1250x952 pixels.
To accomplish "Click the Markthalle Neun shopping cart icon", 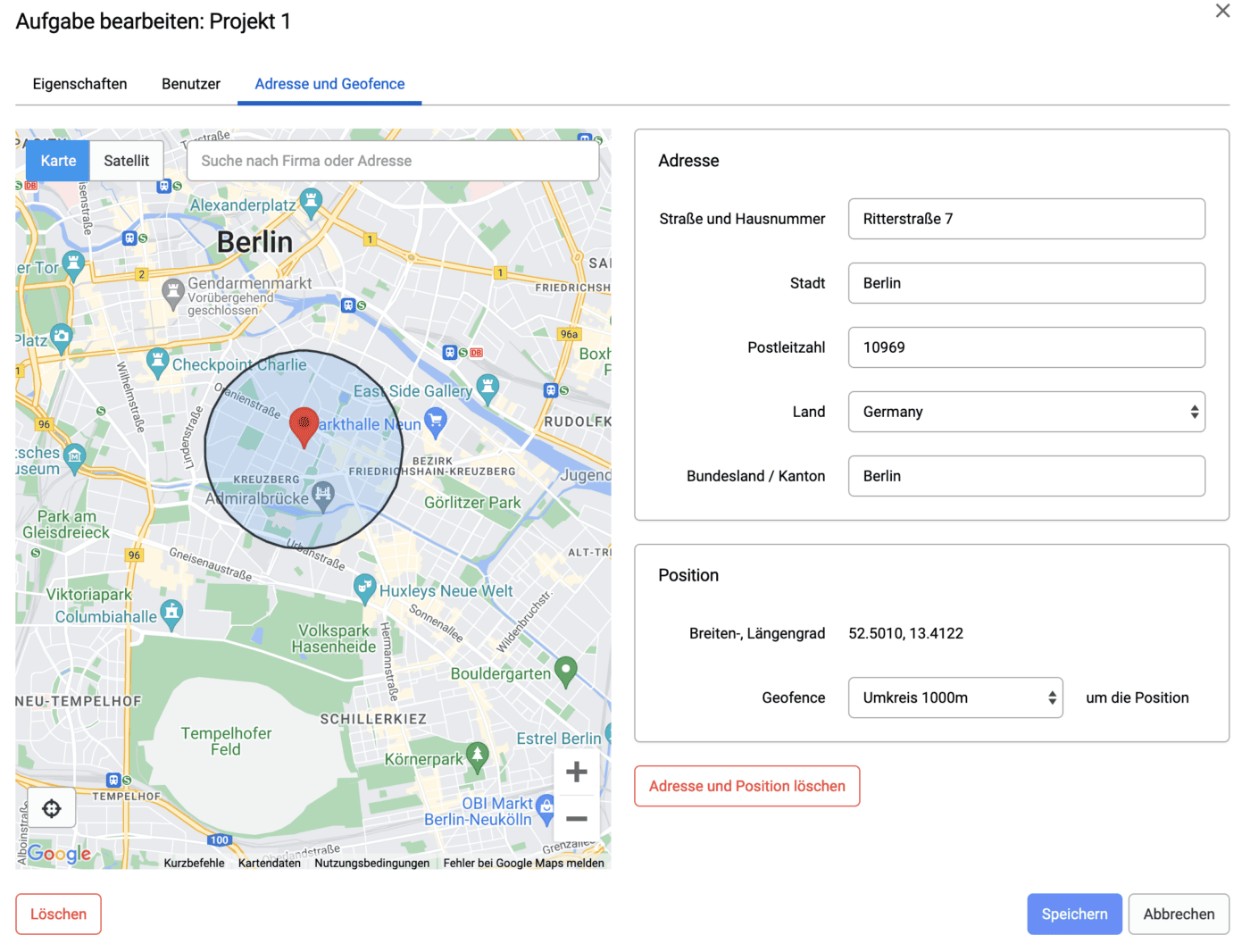I will tap(436, 421).
